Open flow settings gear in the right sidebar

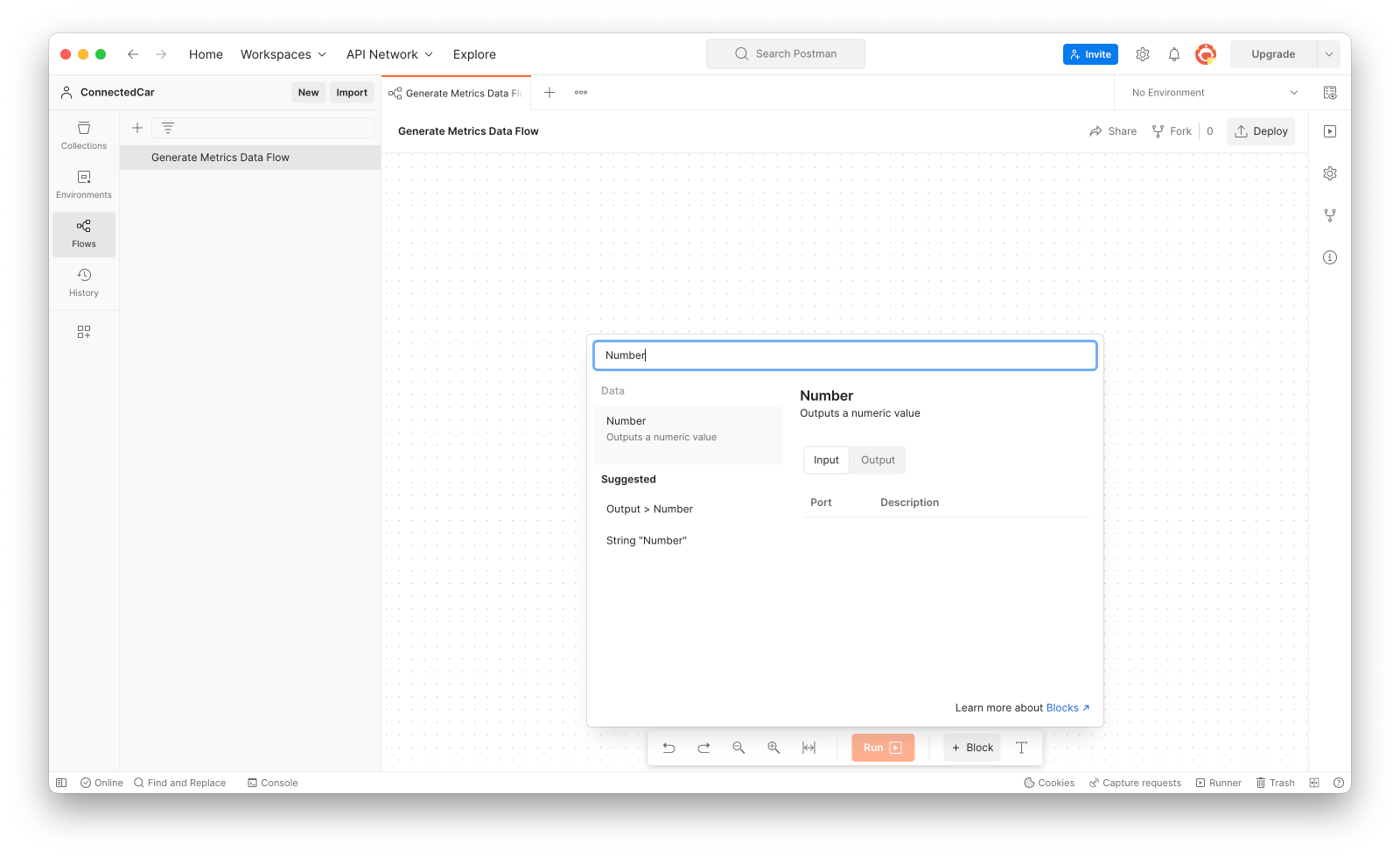[1330, 173]
